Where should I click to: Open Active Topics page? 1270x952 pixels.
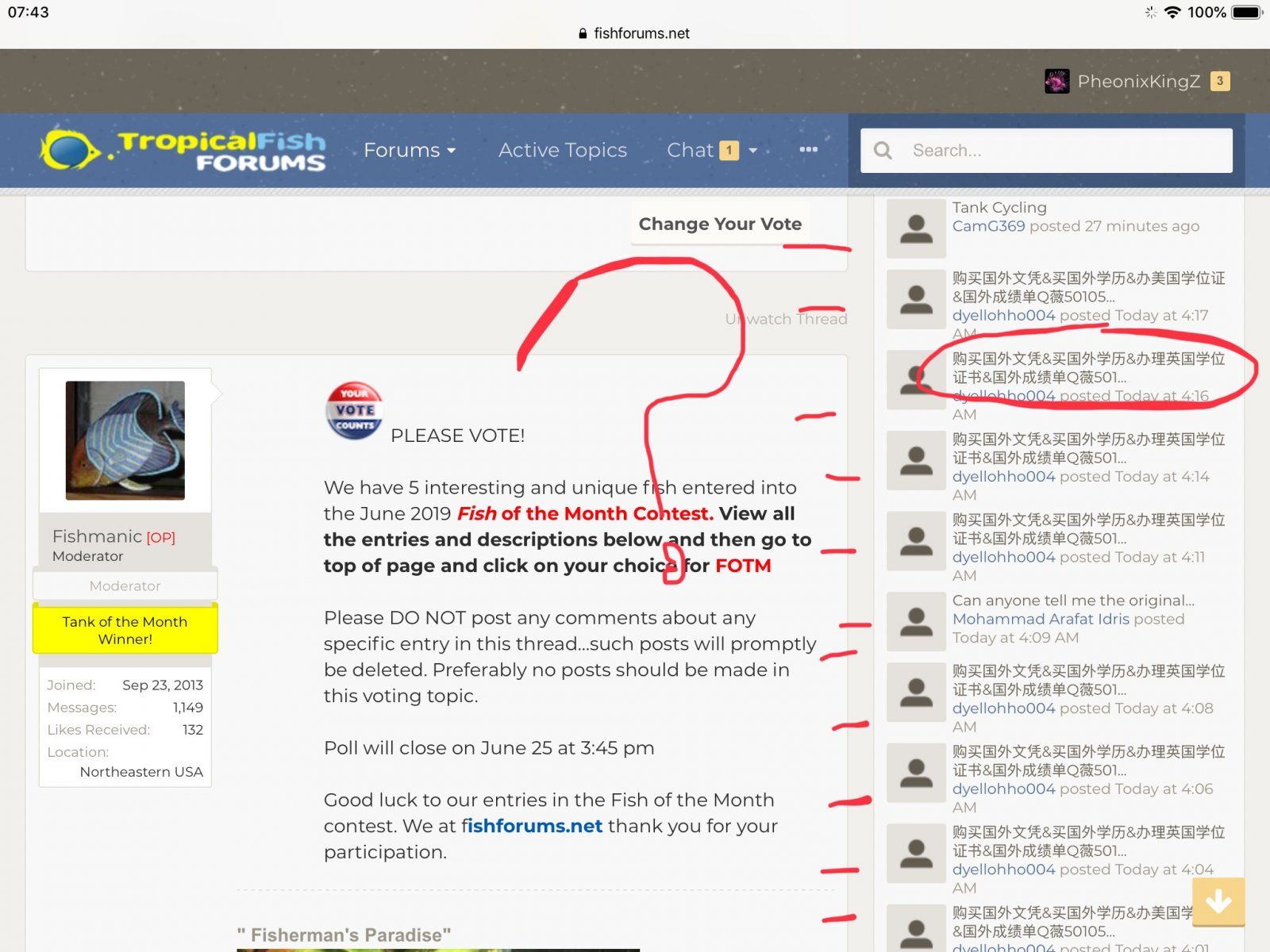[x=562, y=150]
